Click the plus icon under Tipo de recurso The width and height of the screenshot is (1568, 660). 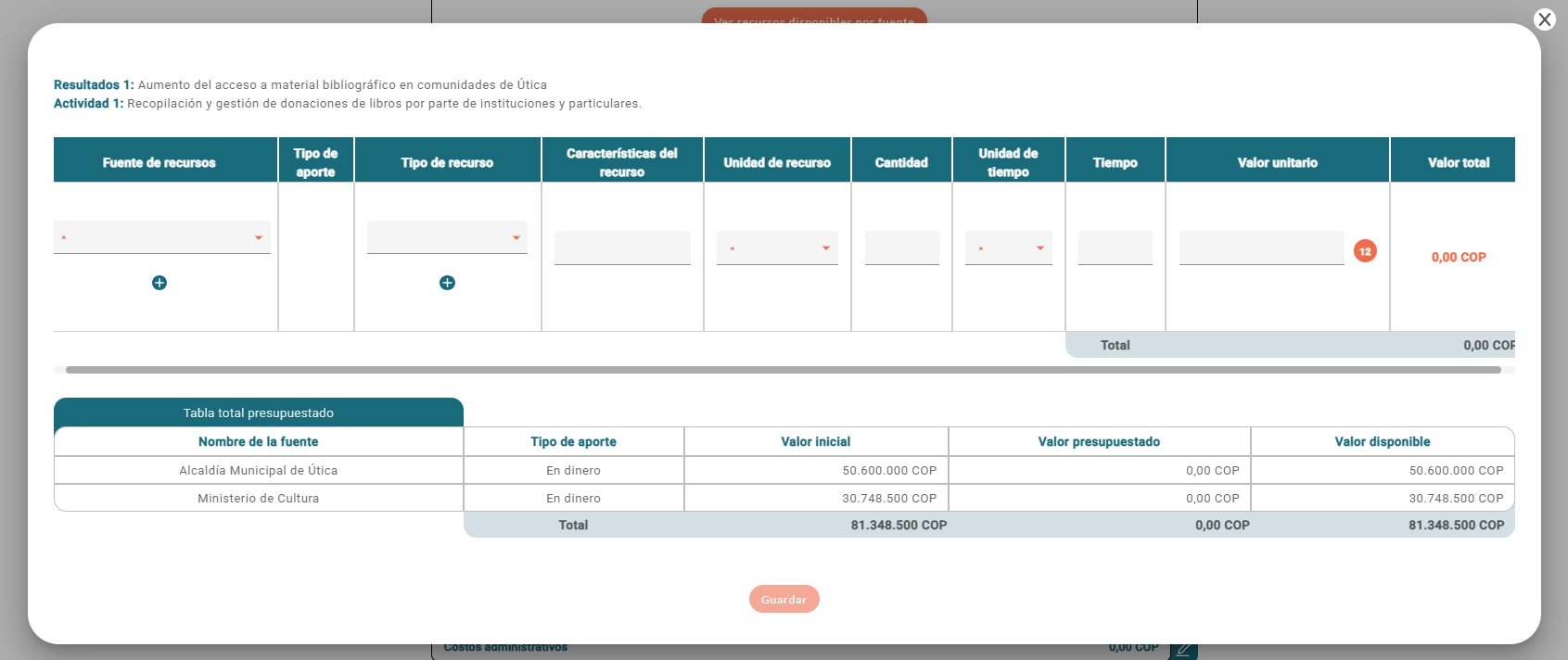pos(447,283)
